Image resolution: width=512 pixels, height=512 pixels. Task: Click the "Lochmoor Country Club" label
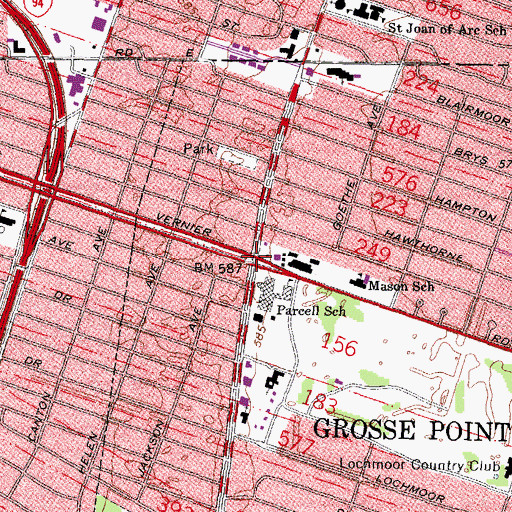pos(419,464)
